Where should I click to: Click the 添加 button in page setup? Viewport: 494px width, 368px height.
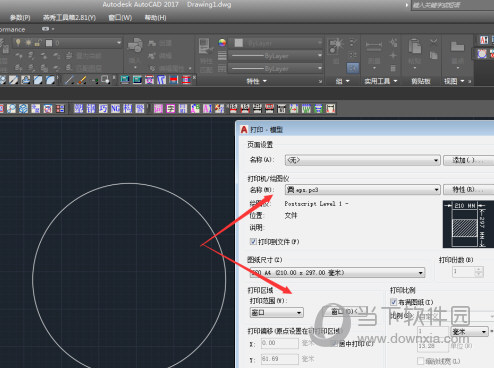(468, 160)
